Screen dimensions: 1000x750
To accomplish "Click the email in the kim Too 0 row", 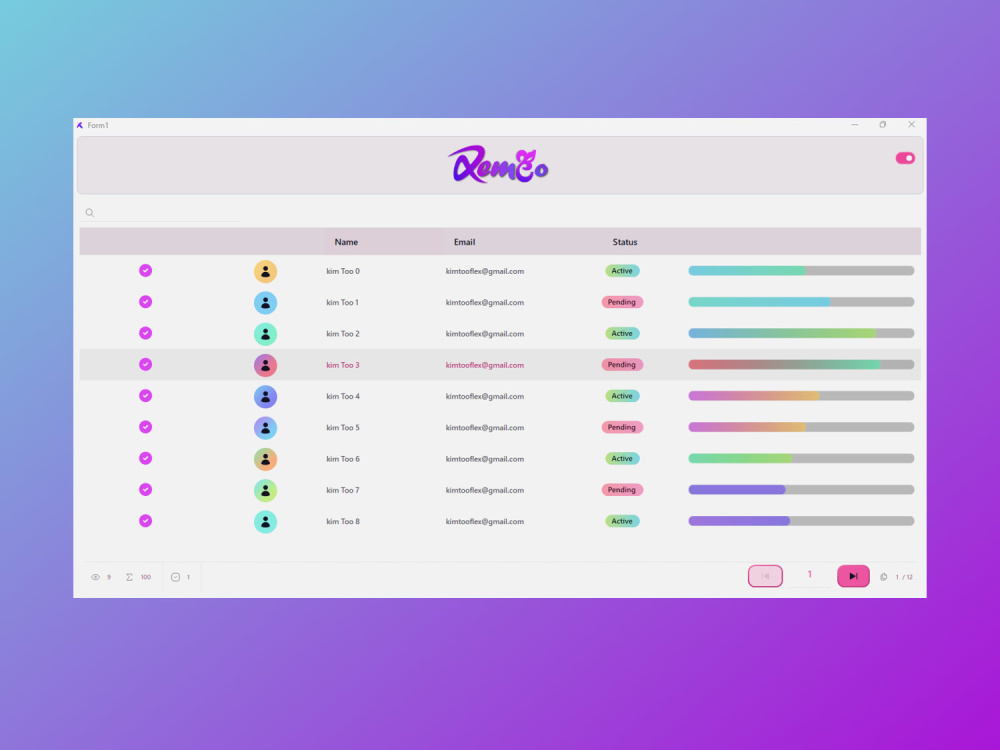I will (x=485, y=271).
